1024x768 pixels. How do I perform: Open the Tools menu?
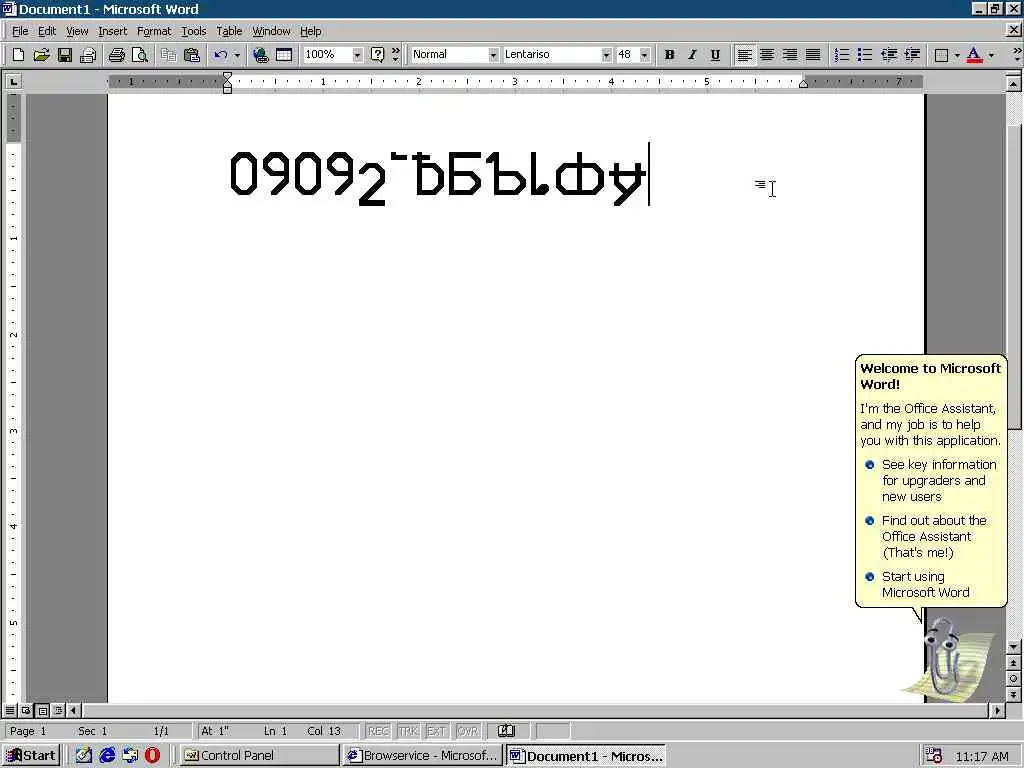(193, 31)
